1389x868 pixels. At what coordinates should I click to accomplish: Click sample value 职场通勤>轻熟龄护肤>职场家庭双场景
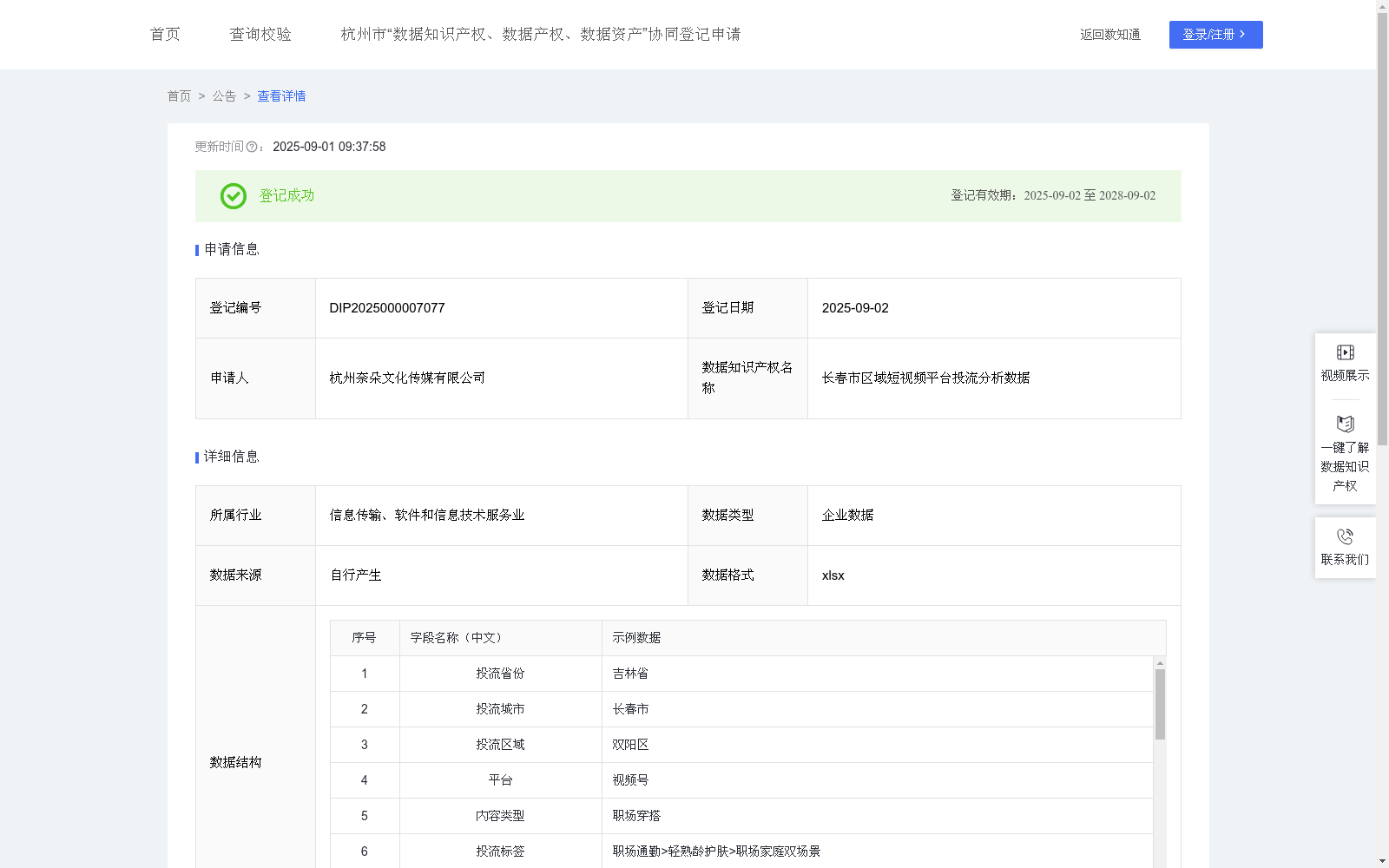(716, 852)
